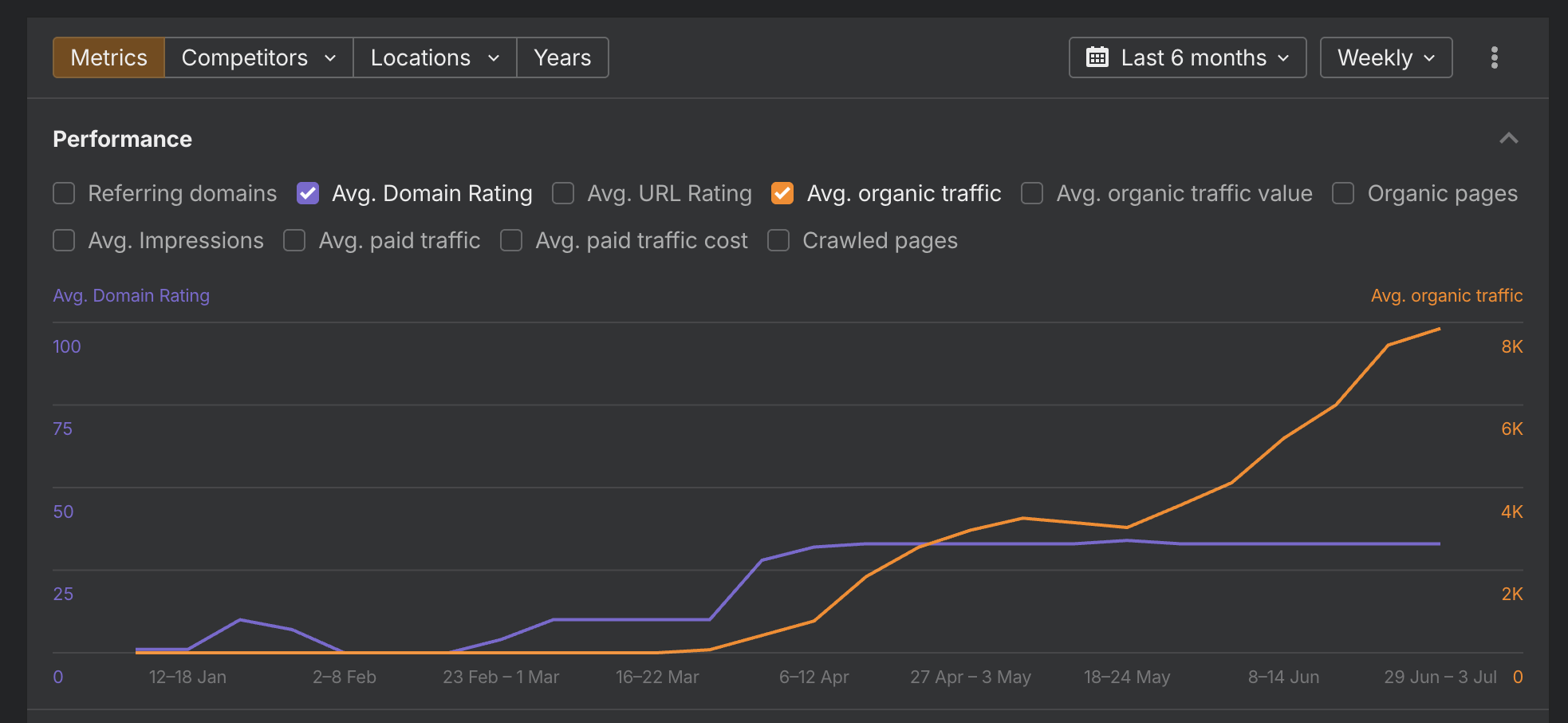Switch to the Metrics tab
The width and height of the screenshot is (1568, 723).
tap(108, 57)
